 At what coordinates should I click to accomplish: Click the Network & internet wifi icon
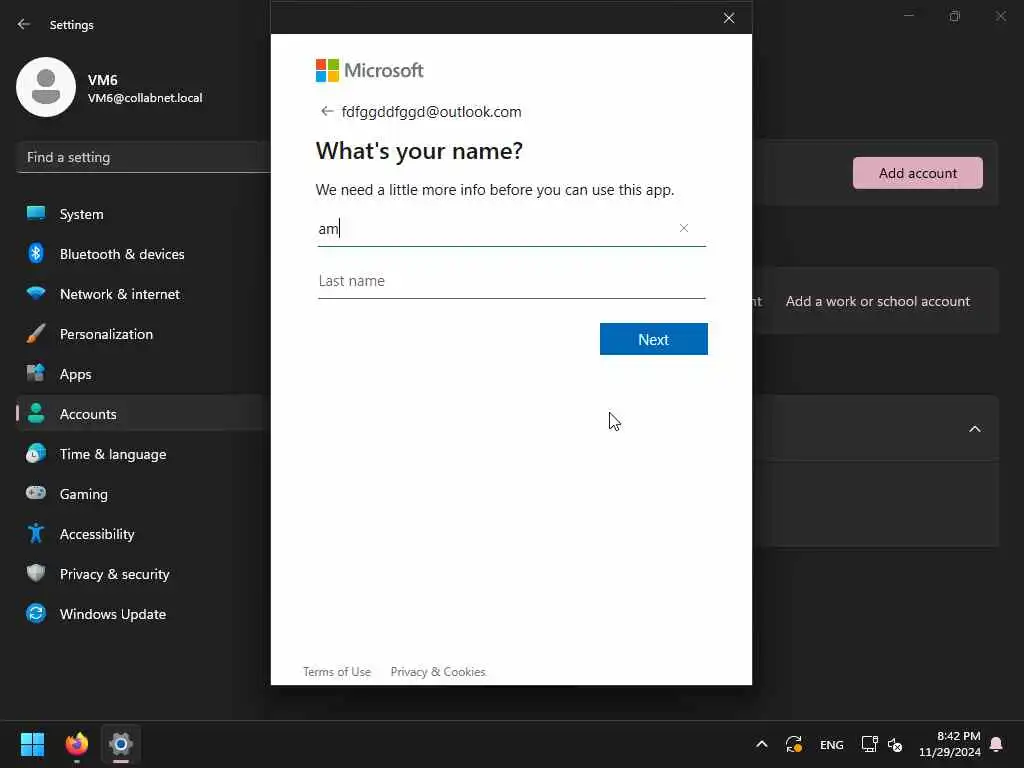coord(36,293)
